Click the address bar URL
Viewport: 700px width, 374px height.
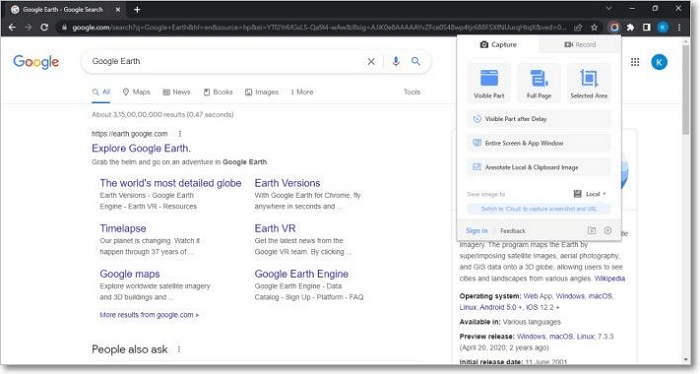click(319, 27)
